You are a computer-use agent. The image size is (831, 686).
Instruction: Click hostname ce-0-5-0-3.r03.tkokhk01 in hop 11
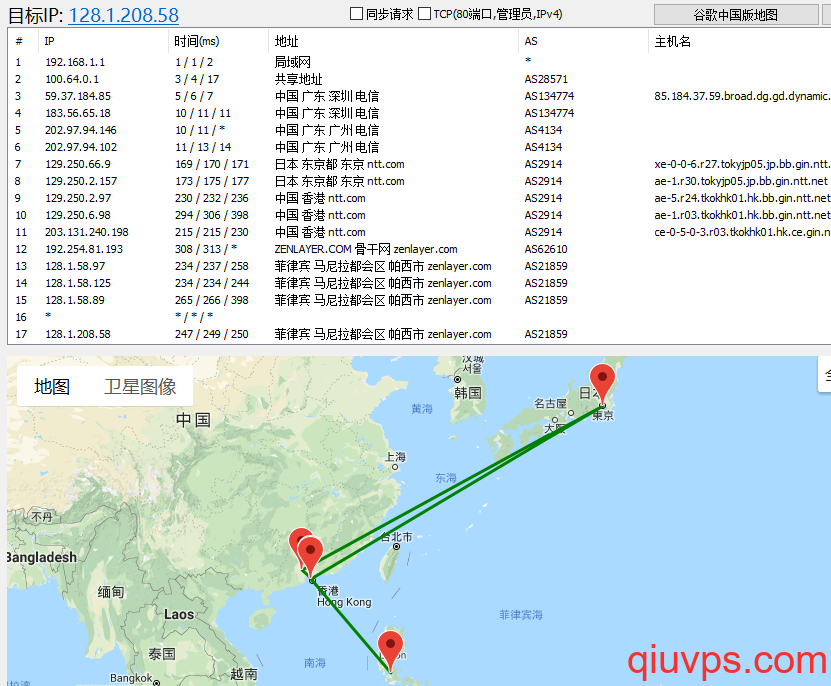(742, 232)
